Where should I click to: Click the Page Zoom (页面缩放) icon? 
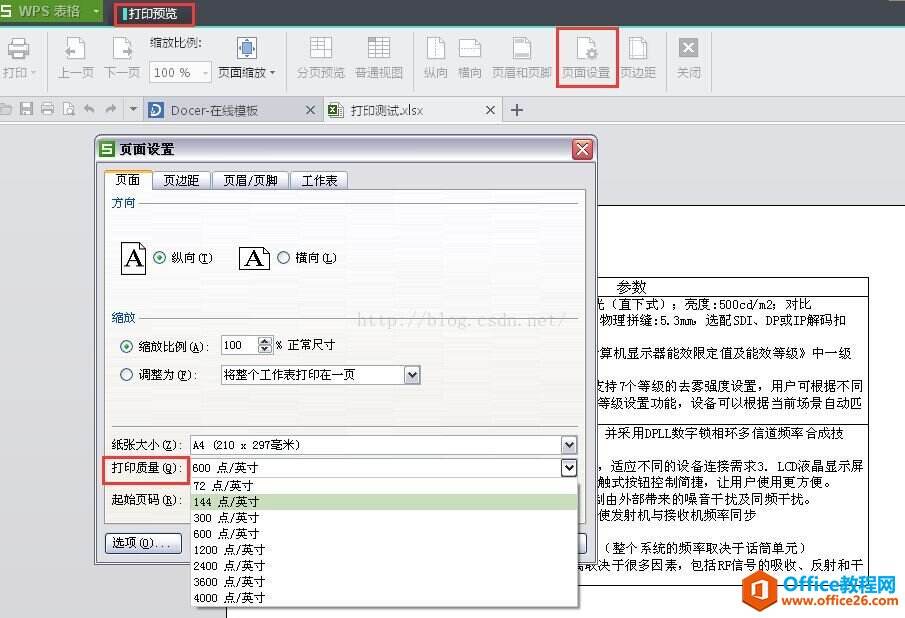pos(246,48)
